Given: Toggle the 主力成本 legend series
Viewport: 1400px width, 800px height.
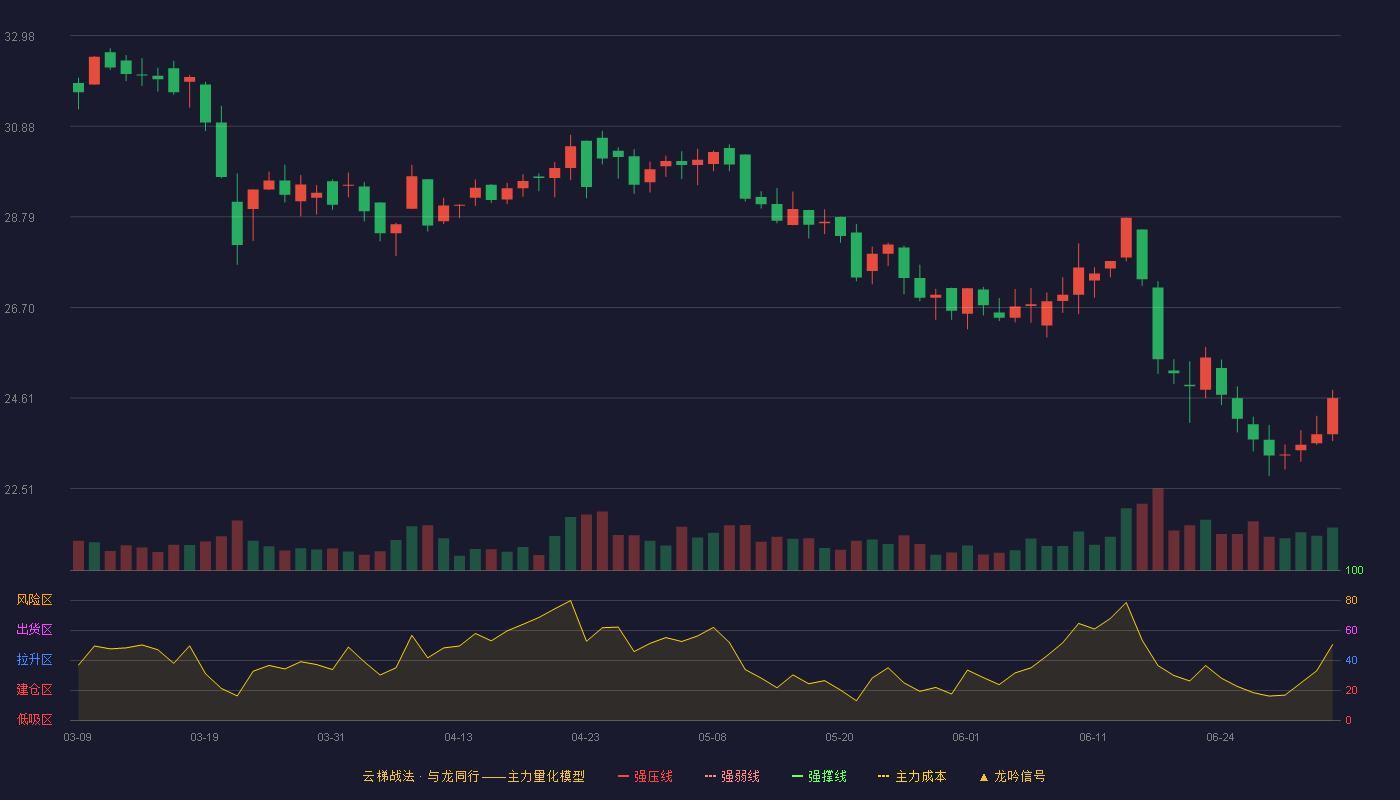Looking at the screenshot, I should click(x=912, y=776).
